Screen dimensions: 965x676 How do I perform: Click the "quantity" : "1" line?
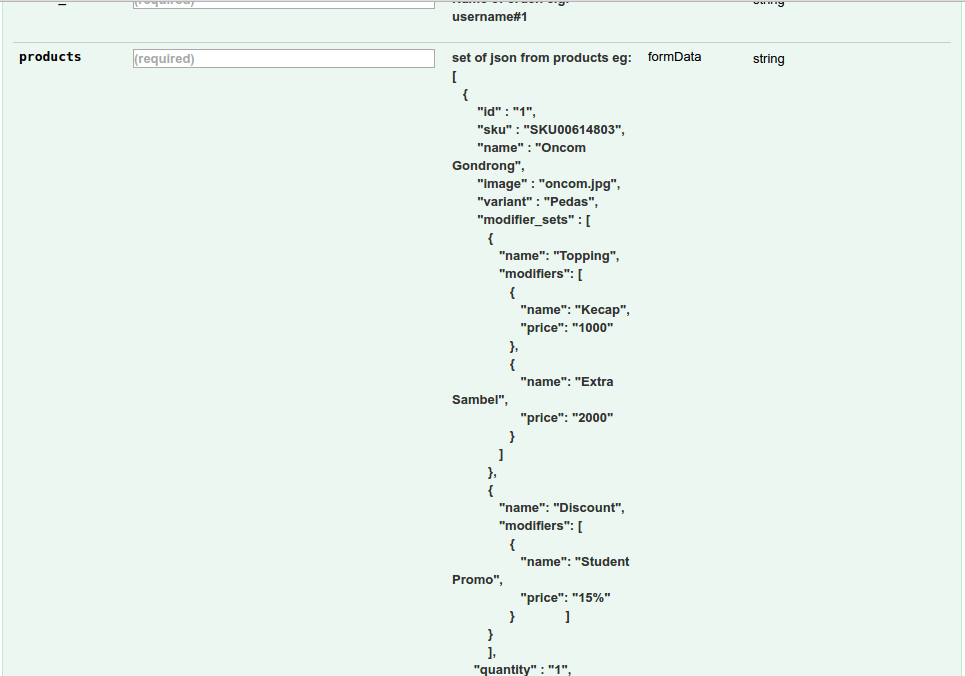(x=521, y=669)
